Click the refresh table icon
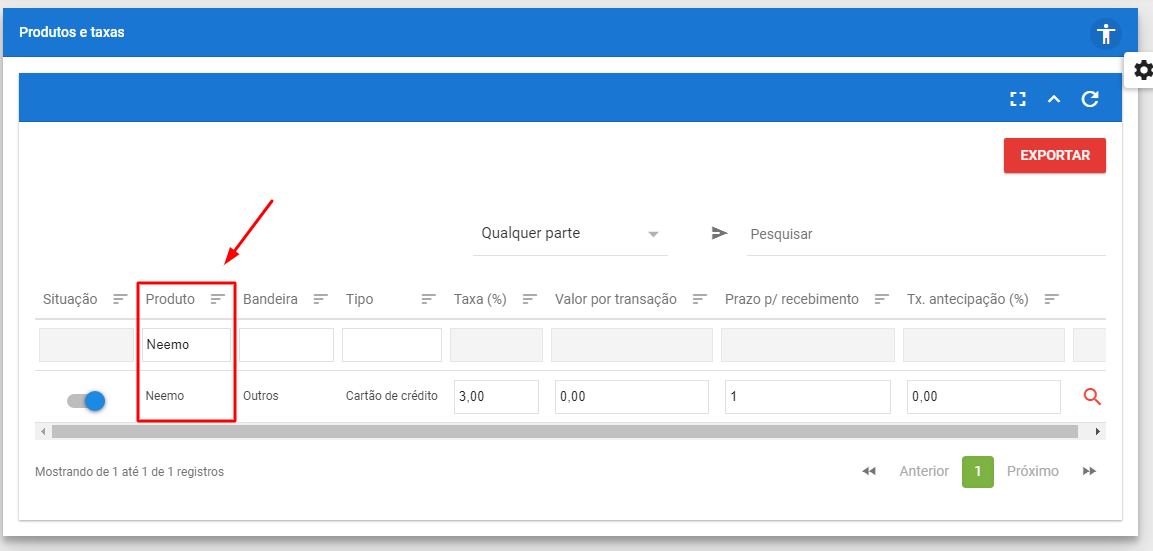Viewport: 1153px width, 551px height. 1090,99
